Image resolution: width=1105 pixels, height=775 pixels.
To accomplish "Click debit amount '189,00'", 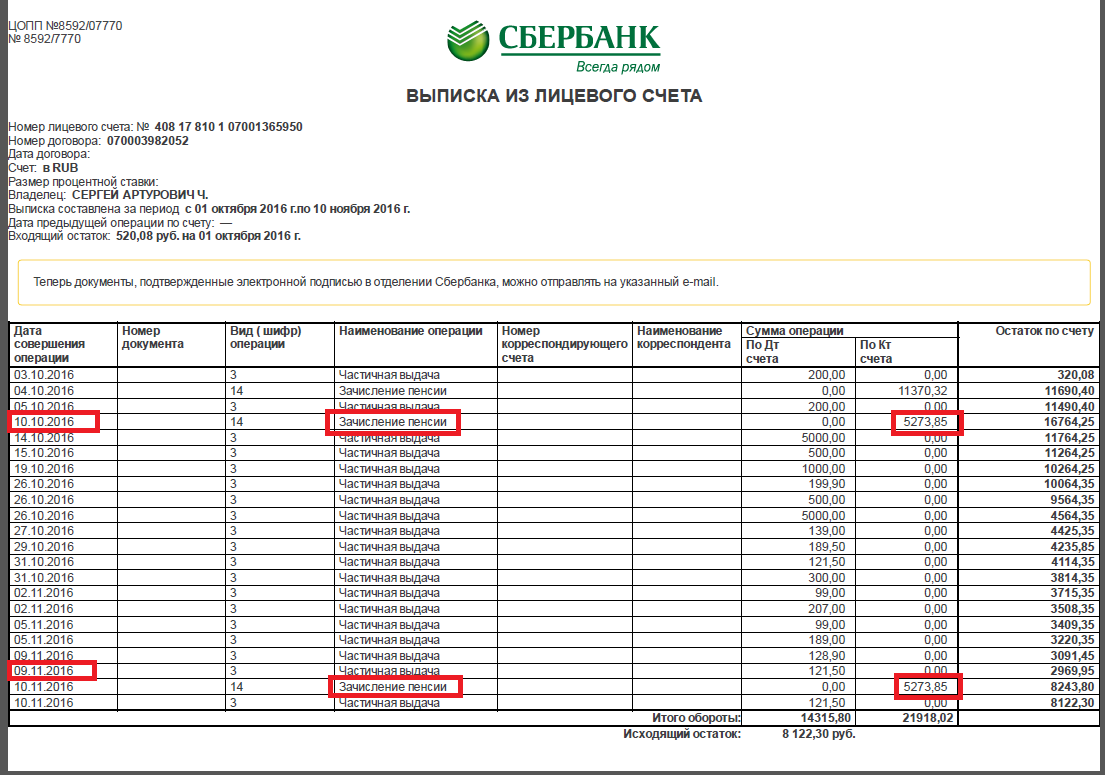I will coord(827,640).
